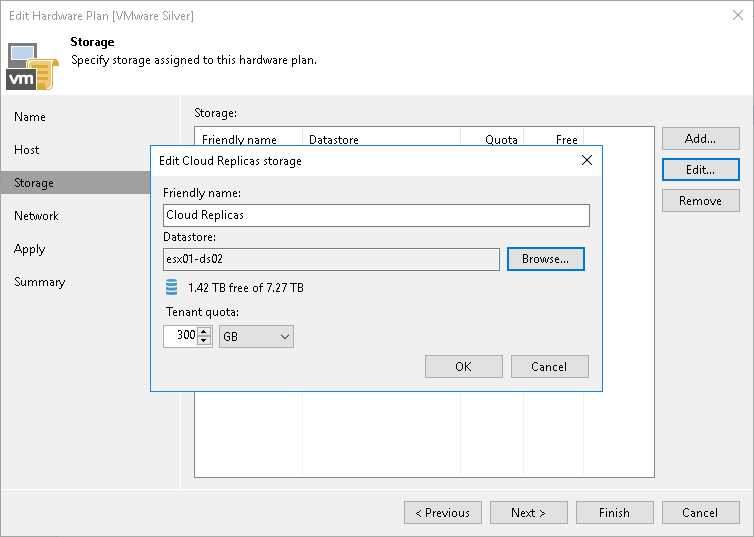Click the hardware plan VM wizard icon

[x=32, y=66]
